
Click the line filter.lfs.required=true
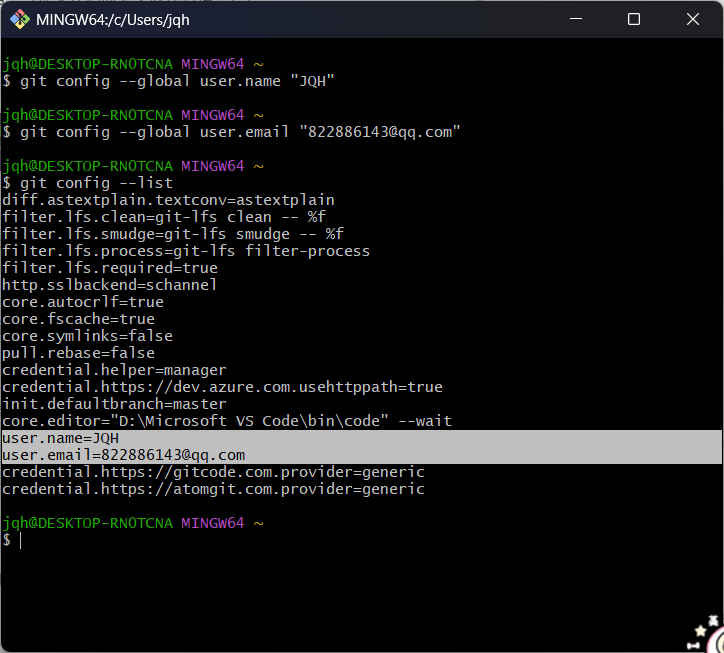click(110, 268)
